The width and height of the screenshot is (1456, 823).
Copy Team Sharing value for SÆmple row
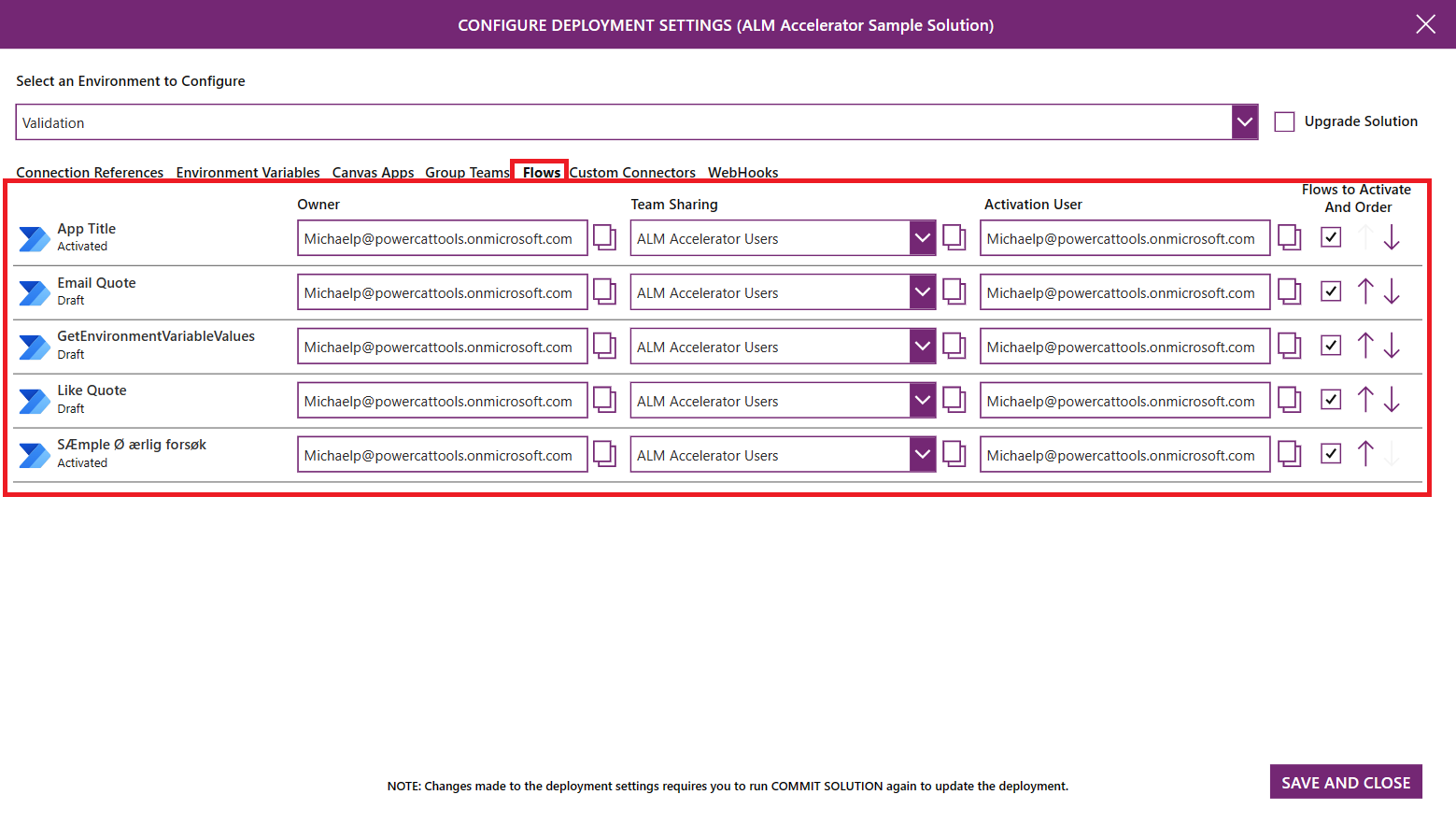[x=954, y=454]
